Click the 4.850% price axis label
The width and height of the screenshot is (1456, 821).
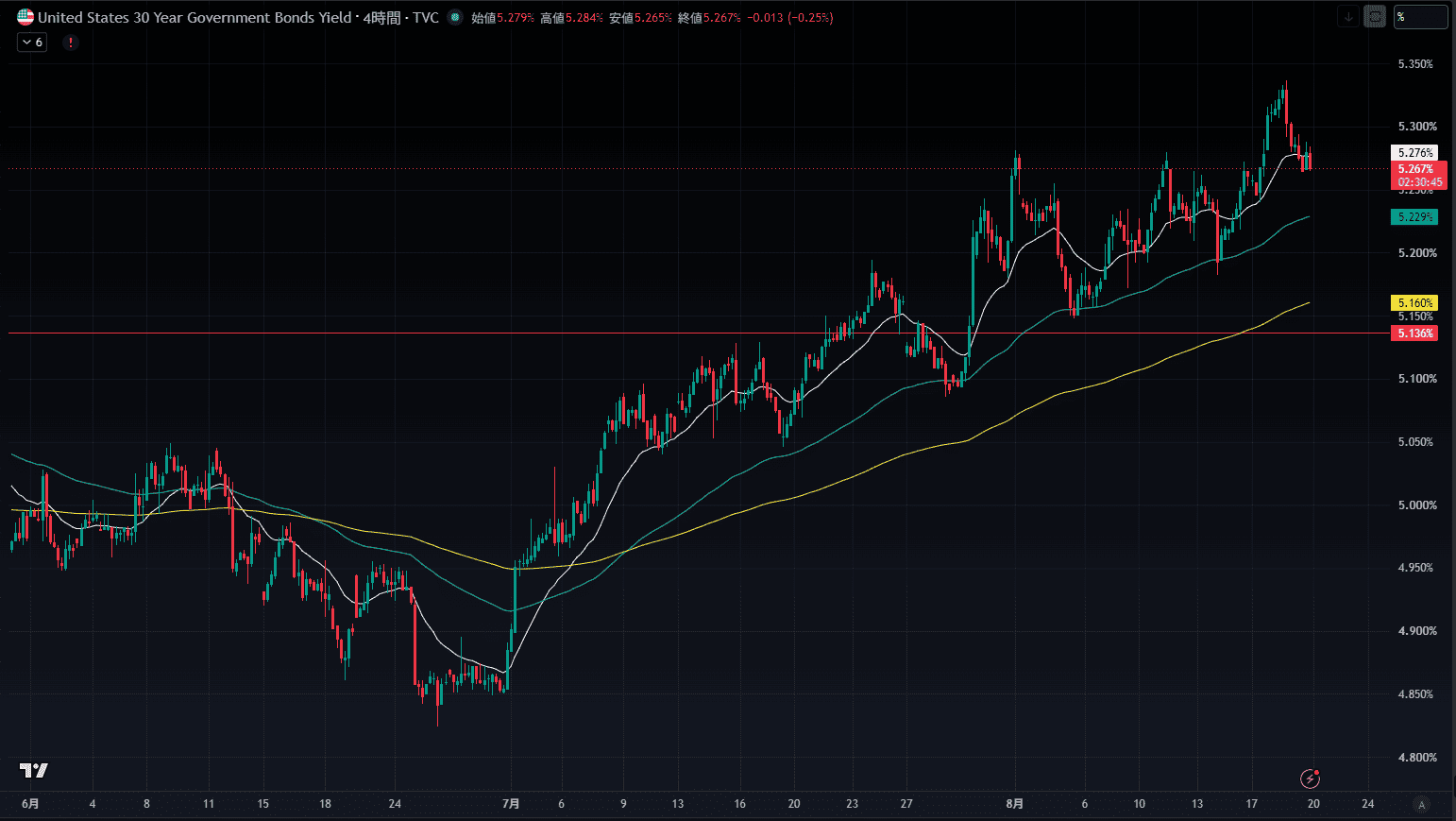1415,694
